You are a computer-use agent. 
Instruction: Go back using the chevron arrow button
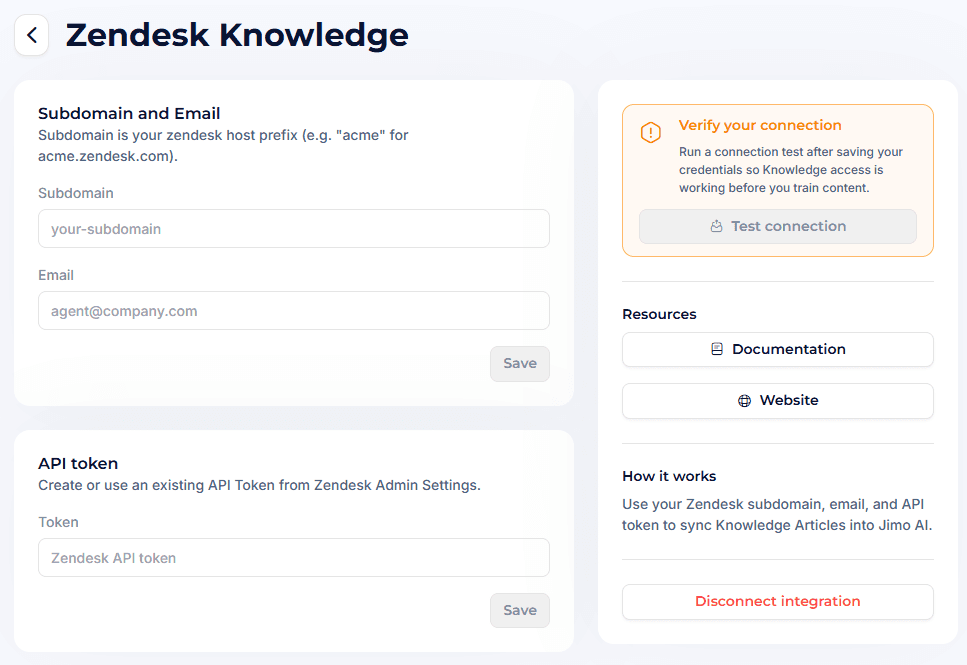31,35
